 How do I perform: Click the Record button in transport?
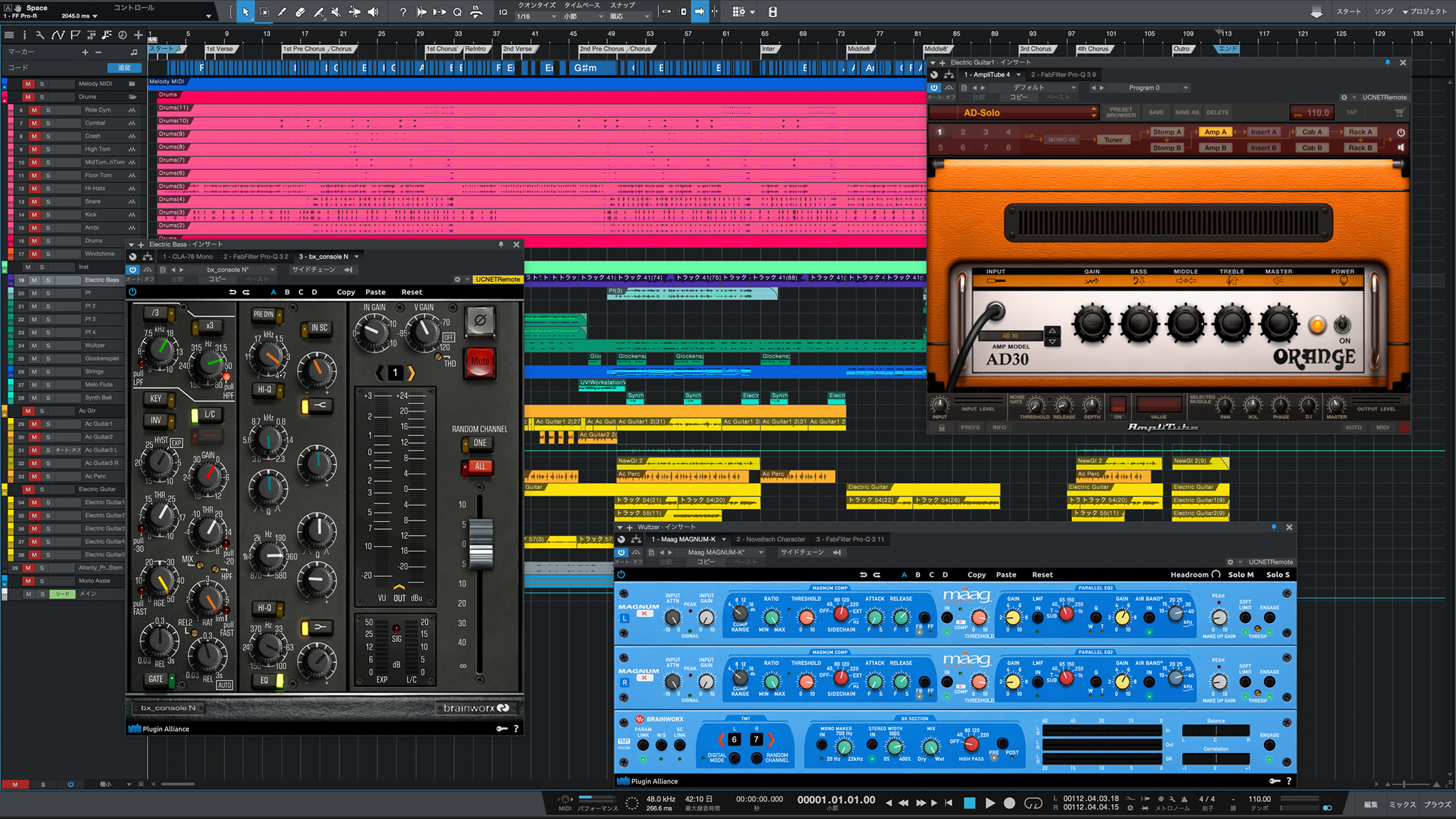pos(1010,803)
